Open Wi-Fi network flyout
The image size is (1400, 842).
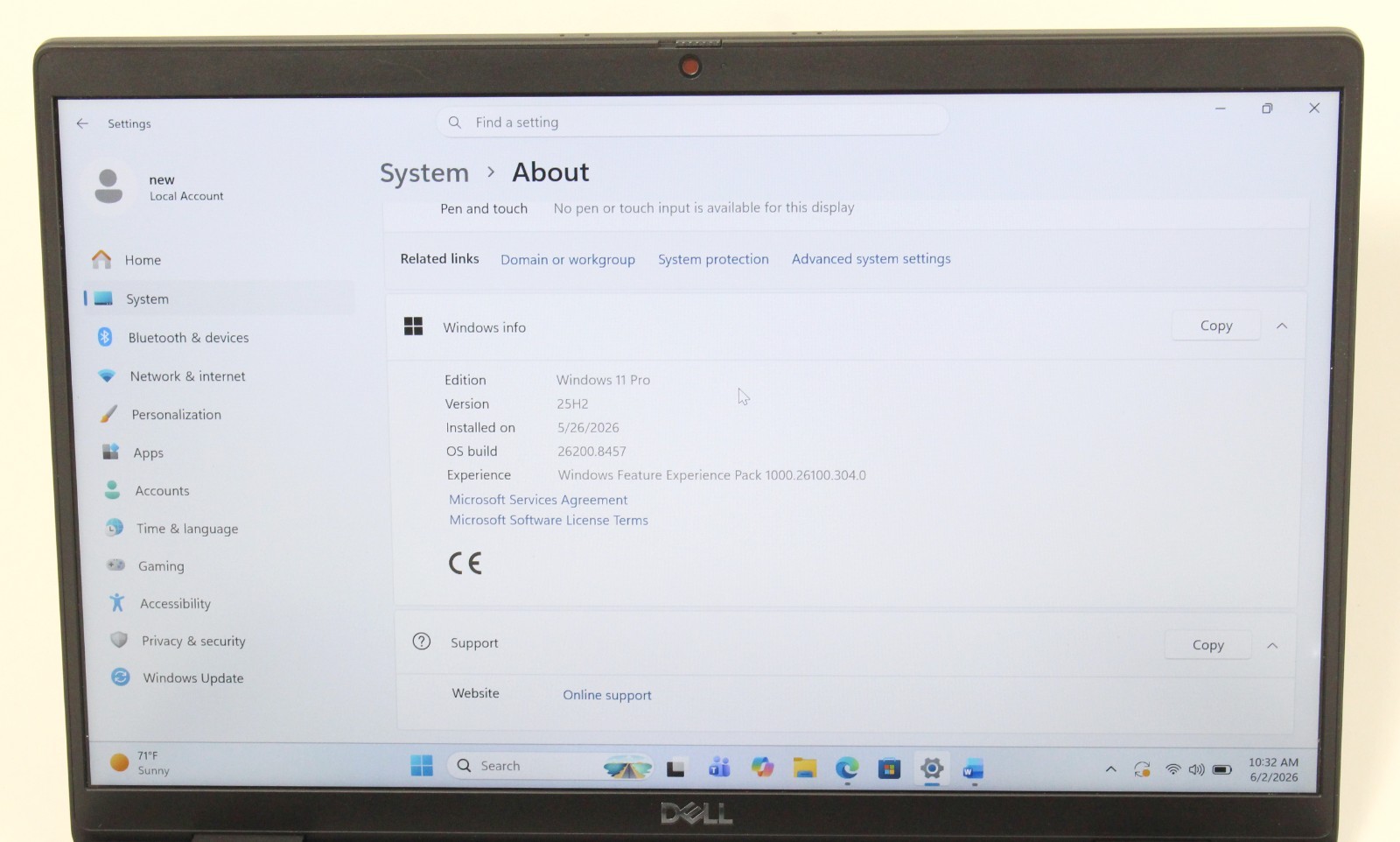click(x=1172, y=769)
